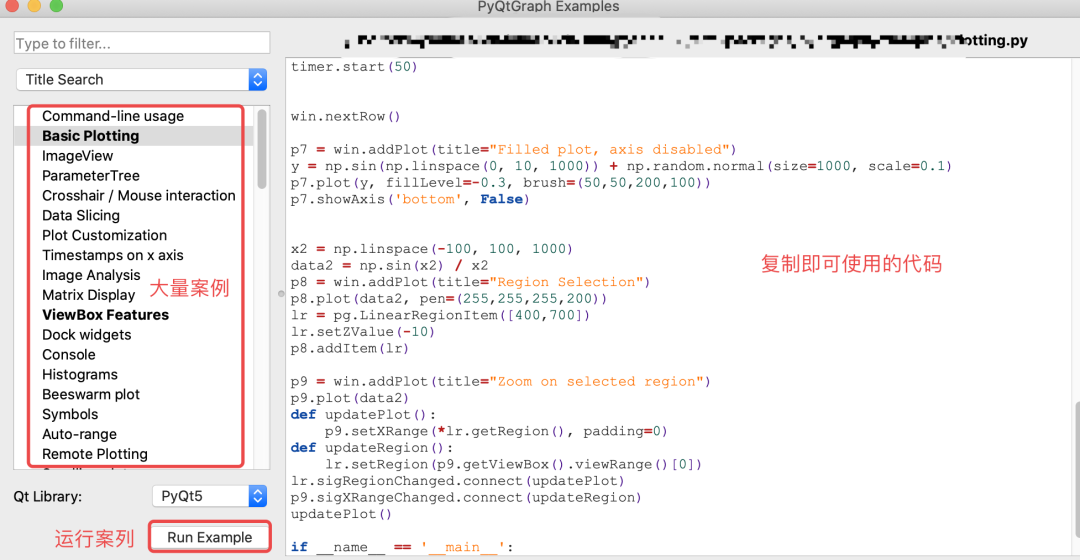Click the 'p9.plot(data2)' code line

click(350, 398)
